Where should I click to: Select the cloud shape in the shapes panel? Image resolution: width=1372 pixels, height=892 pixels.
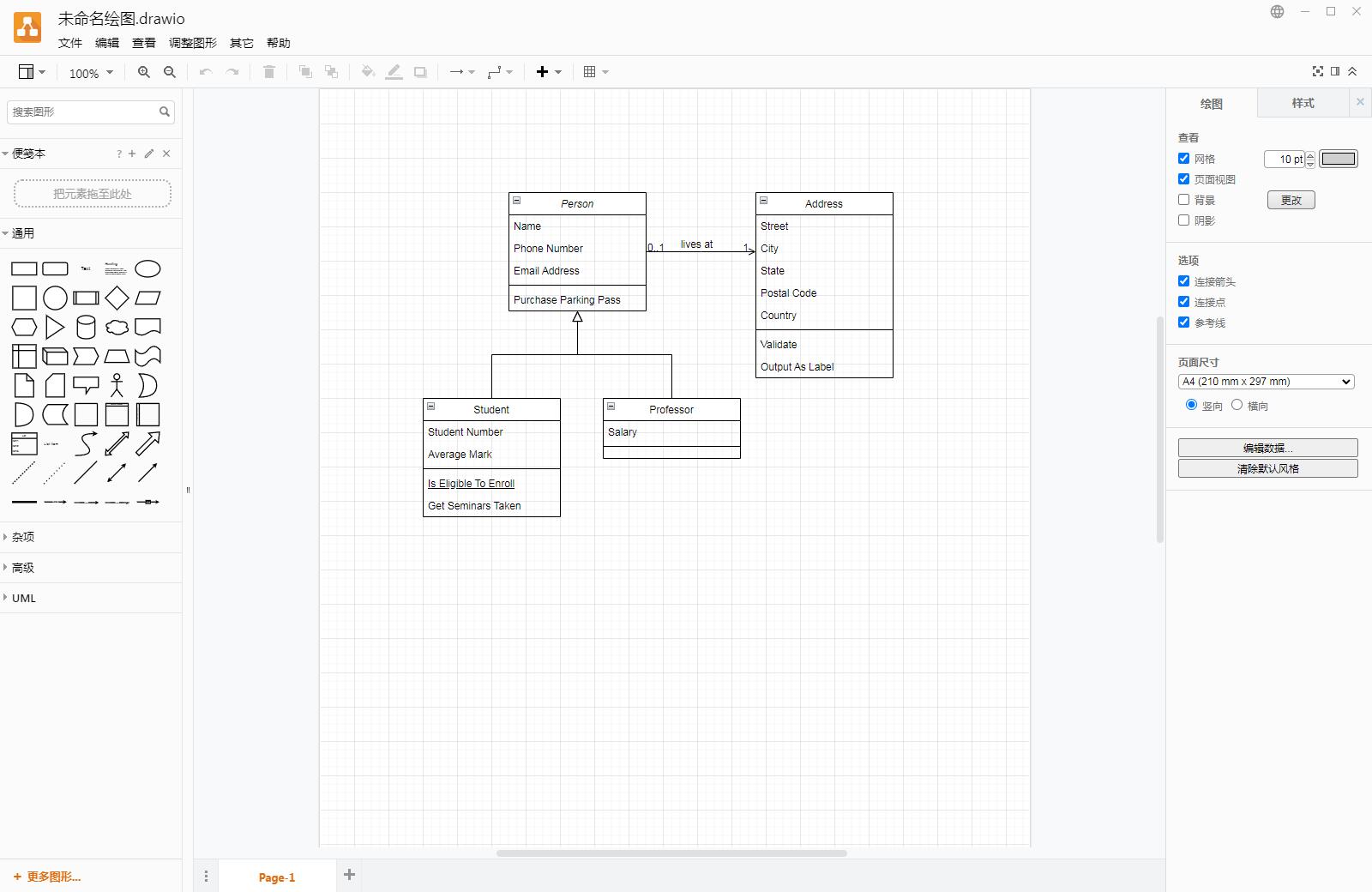point(117,327)
